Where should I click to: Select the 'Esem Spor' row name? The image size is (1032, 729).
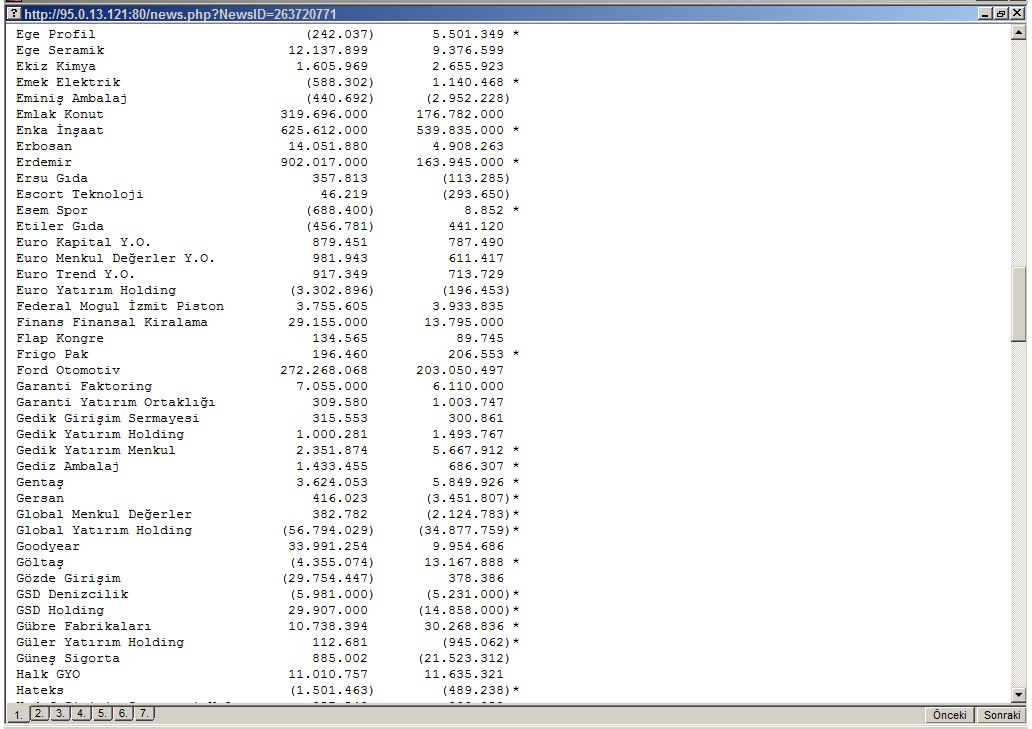pos(52,211)
